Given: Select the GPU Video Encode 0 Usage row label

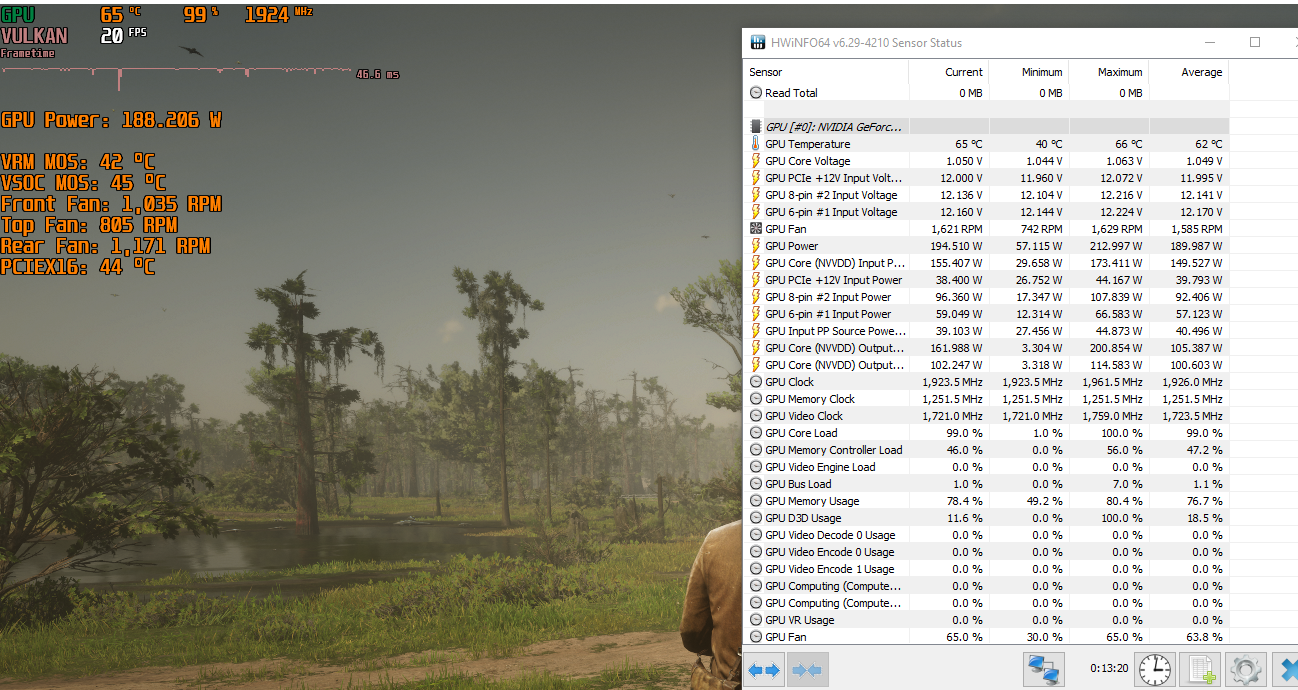Looking at the screenshot, I should click(x=830, y=552).
